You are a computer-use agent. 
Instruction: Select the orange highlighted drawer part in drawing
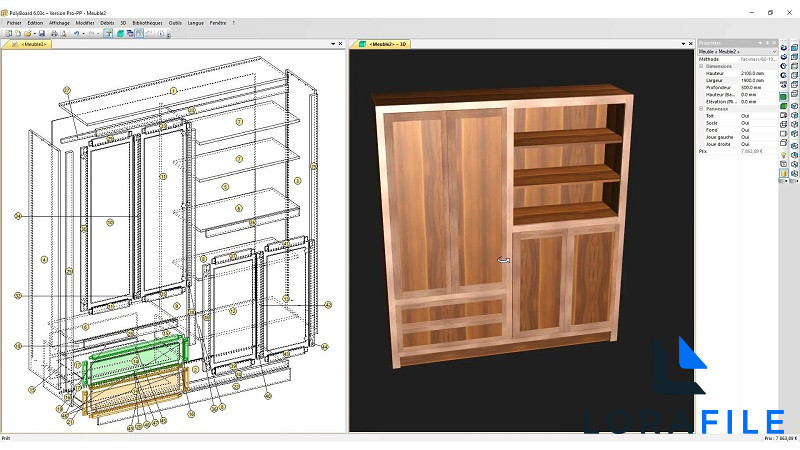tap(134, 392)
